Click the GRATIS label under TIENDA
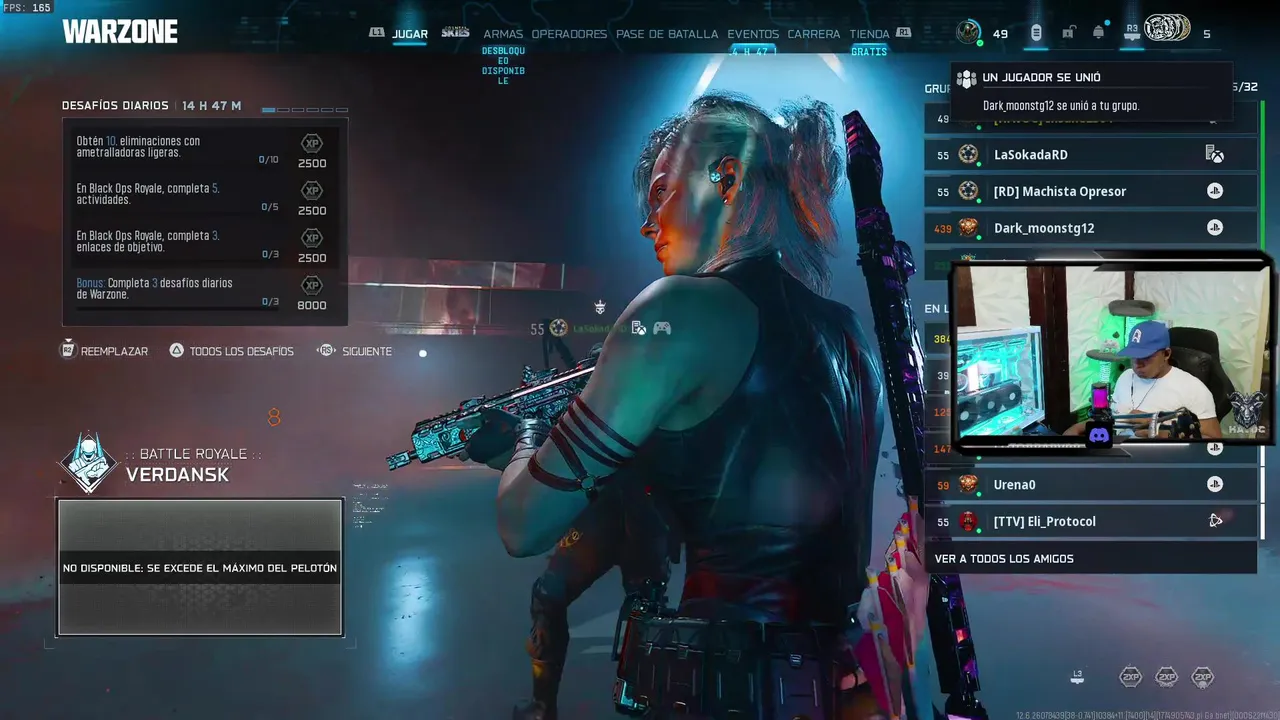 pyautogui.click(x=869, y=50)
